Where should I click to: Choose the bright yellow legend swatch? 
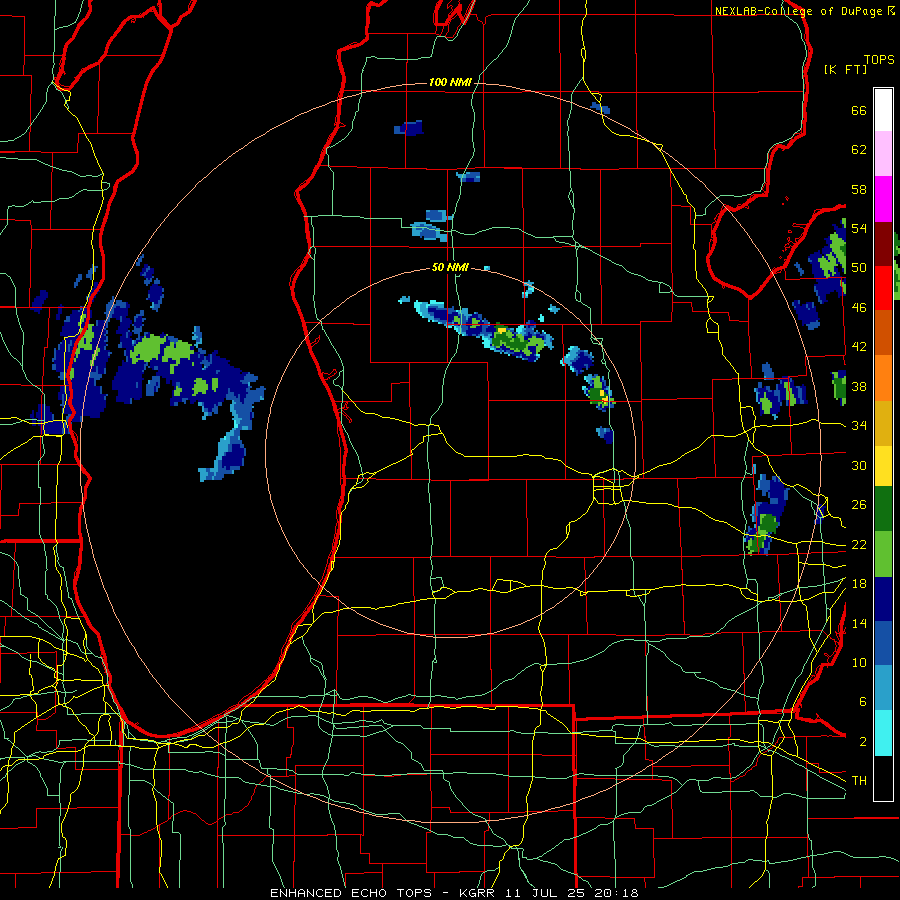coord(883,467)
